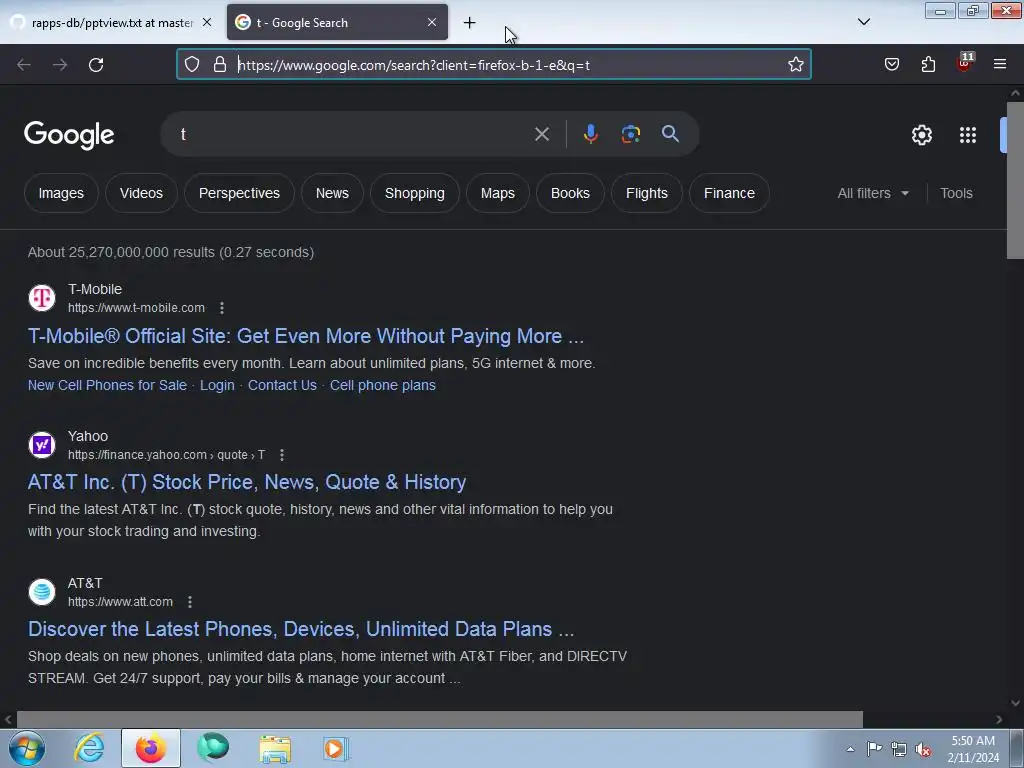Screen dimensions: 1024x768
Task: Expand the list-all-tabs chevron
Action: coord(863,22)
